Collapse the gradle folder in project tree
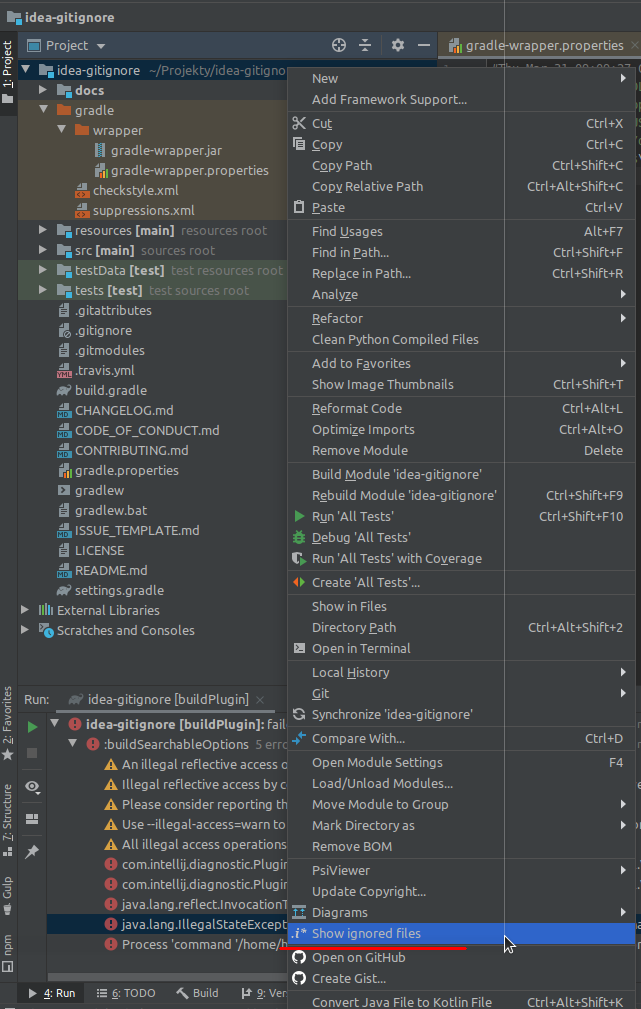Image resolution: width=641 pixels, height=1009 pixels. click(41, 110)
